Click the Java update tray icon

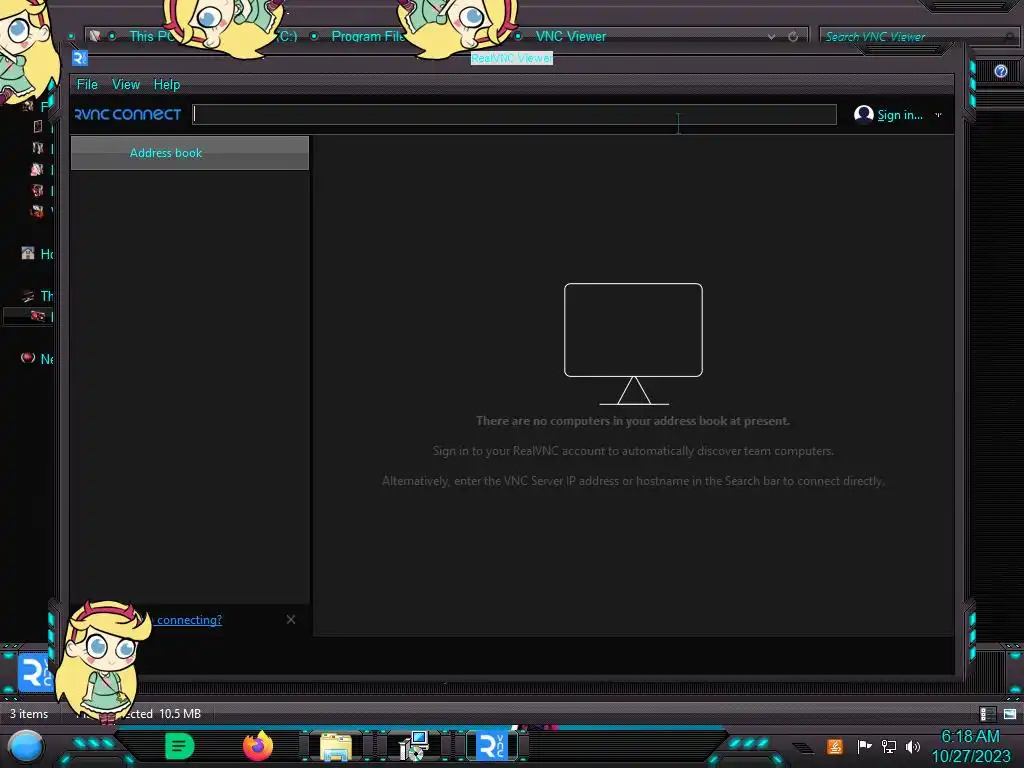pos(835,746)
